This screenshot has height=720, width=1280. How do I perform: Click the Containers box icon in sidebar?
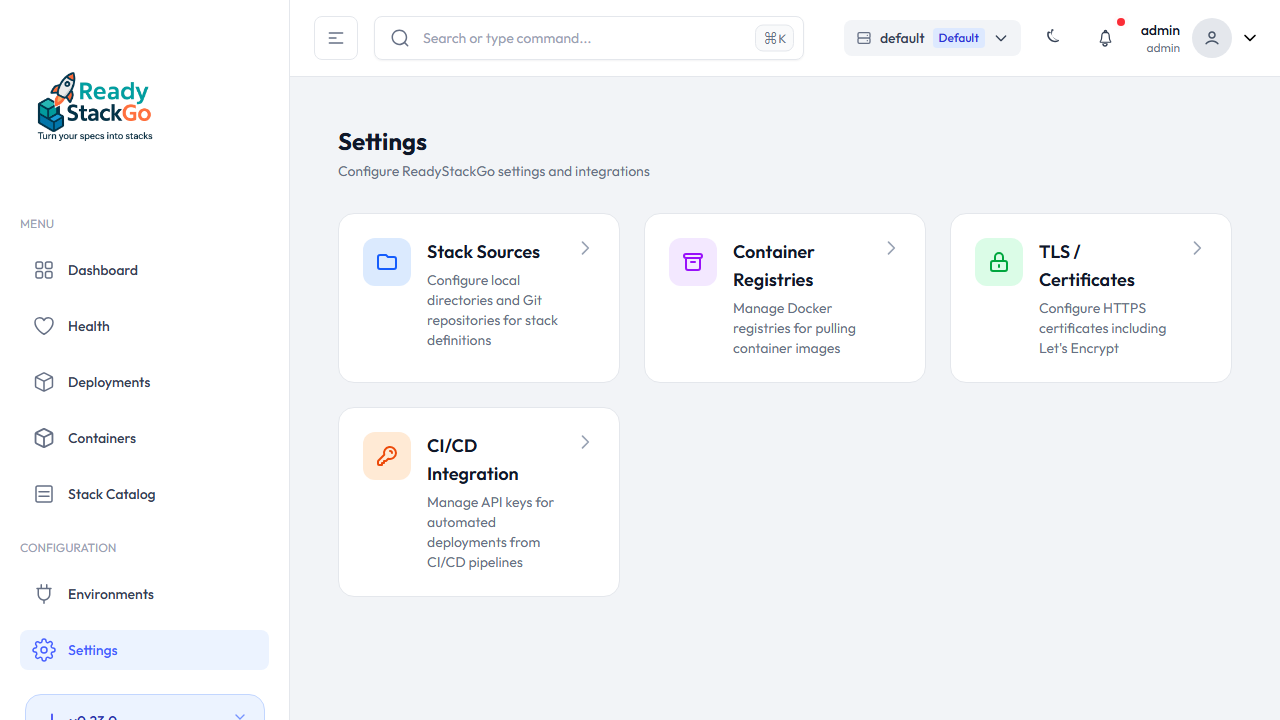[x=44, y=437]
